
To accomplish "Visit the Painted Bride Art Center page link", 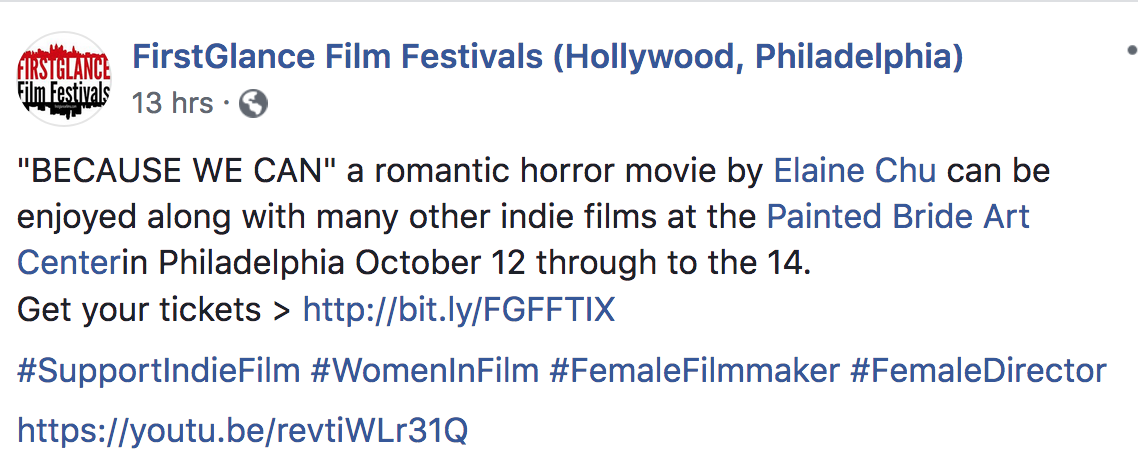I will pyautogui.click(x=898, y=216).
